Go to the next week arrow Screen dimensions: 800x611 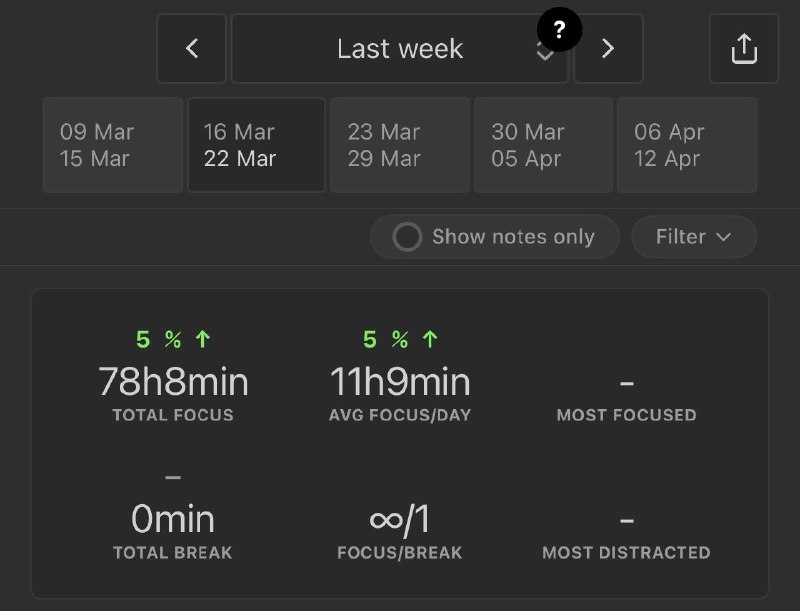[608, 48]
